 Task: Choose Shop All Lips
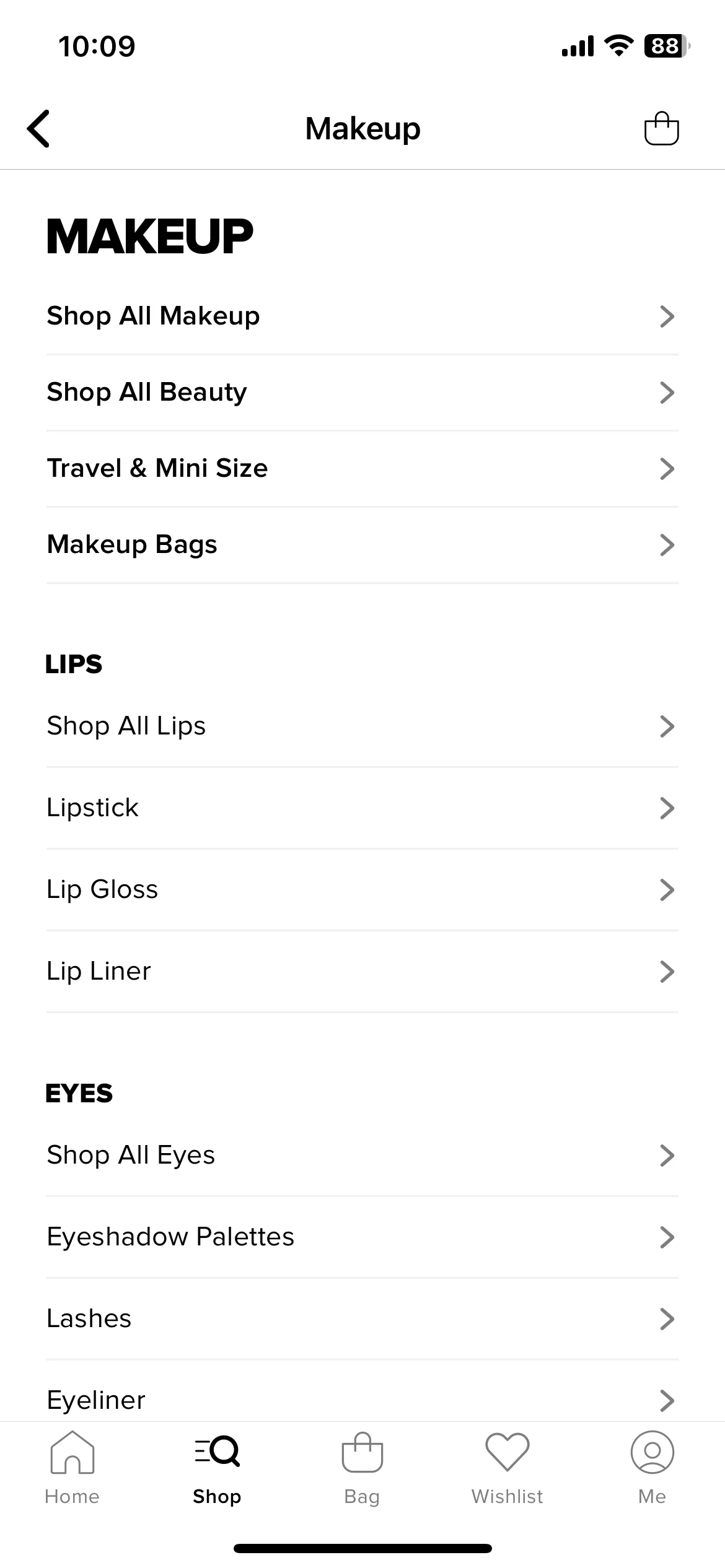pyautogui.click(x=362, y=726)
